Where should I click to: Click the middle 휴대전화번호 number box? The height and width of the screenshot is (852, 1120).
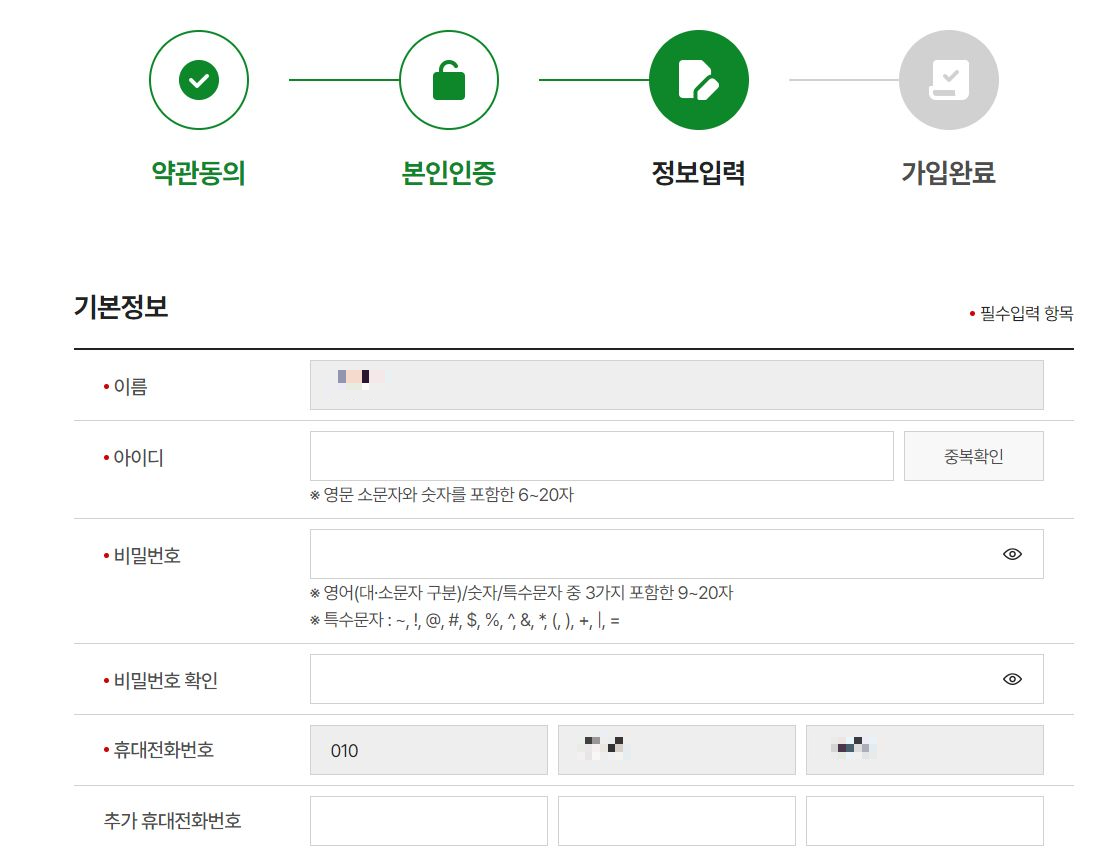click(x=676, y=750)
